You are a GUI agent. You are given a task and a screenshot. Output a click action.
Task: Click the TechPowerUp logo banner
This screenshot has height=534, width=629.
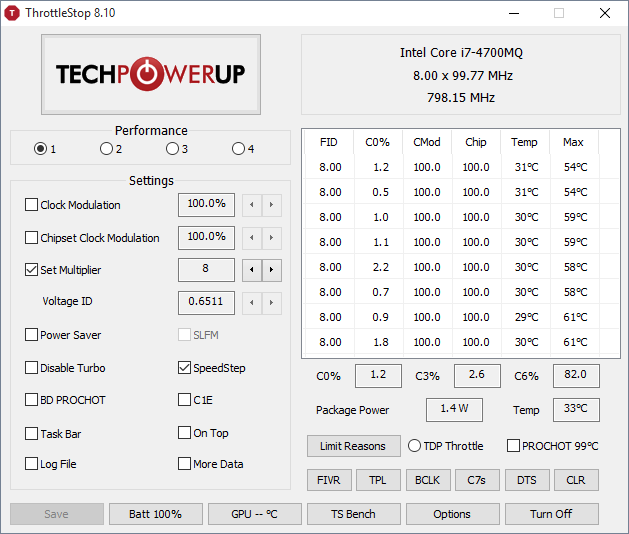pyautogui.click(x=151, y=74)
